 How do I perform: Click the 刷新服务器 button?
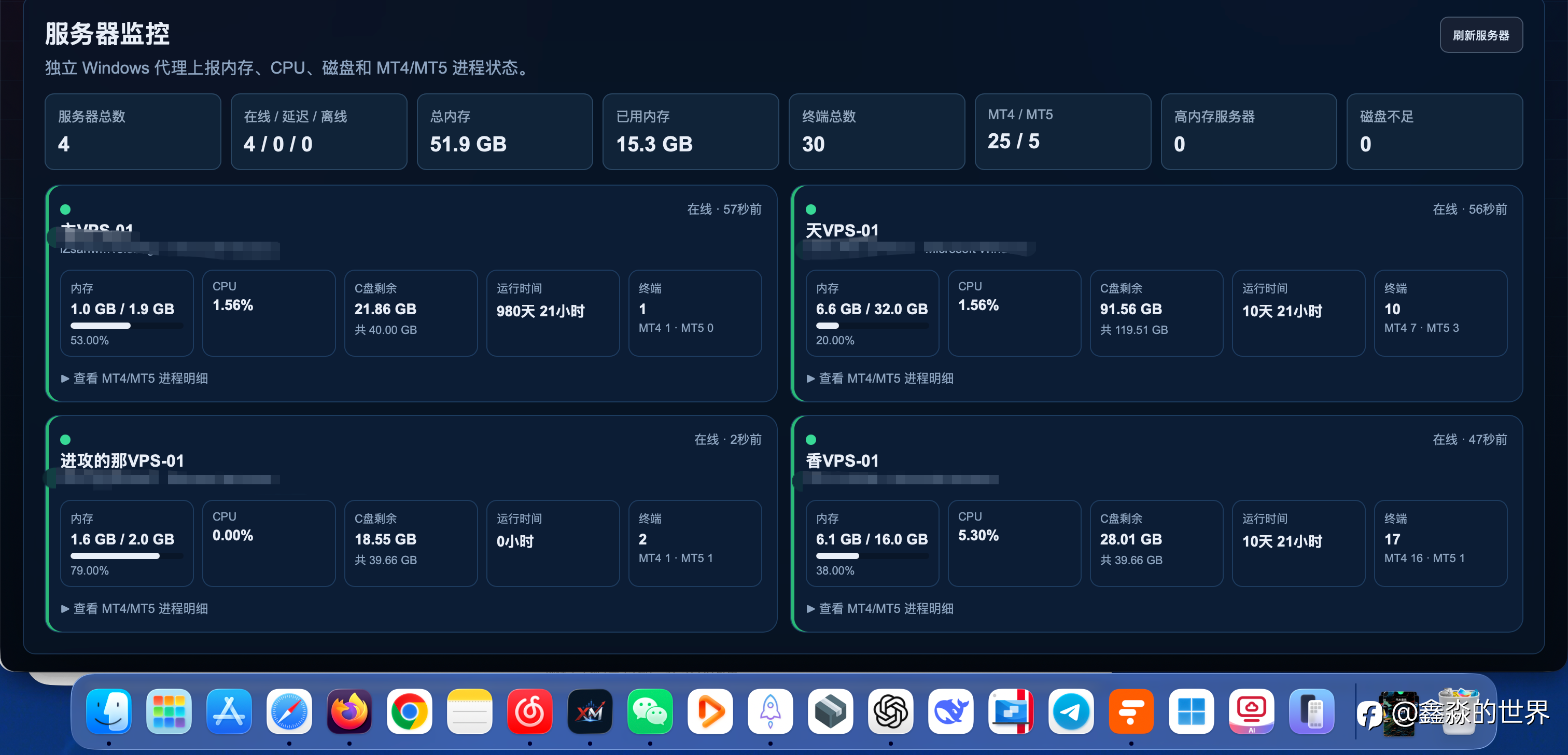click(x=1481, y=35)
